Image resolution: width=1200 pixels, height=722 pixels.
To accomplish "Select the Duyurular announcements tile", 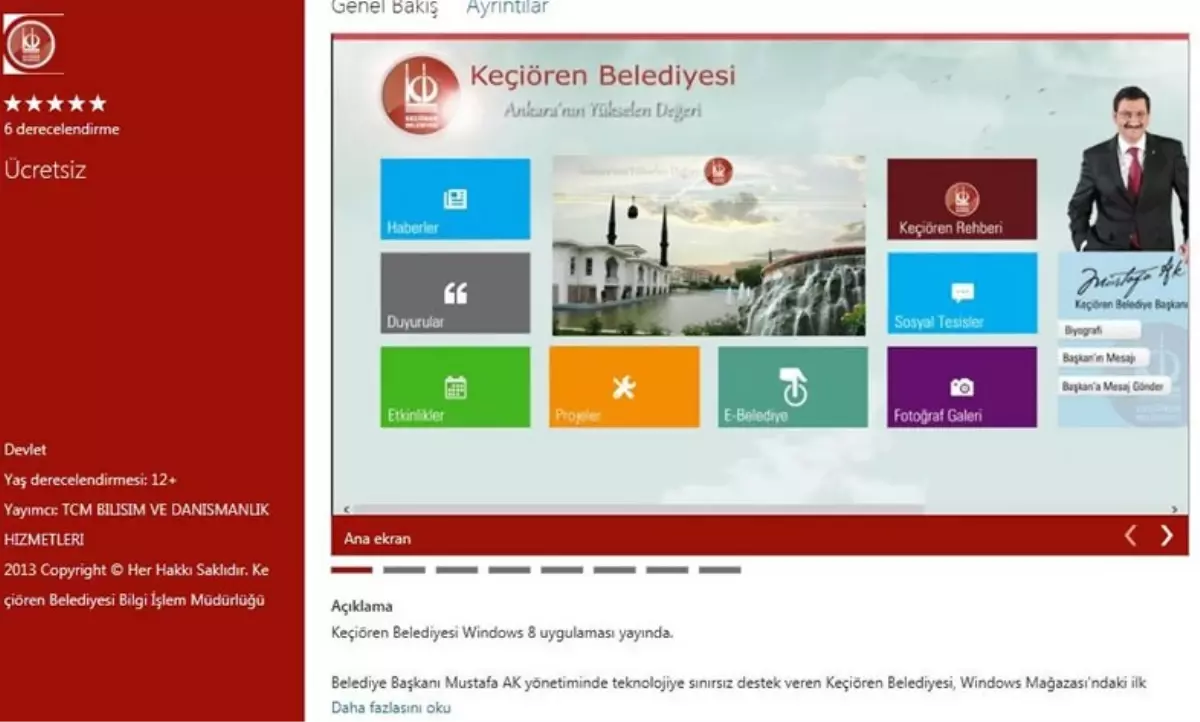I will click(454, 293).
